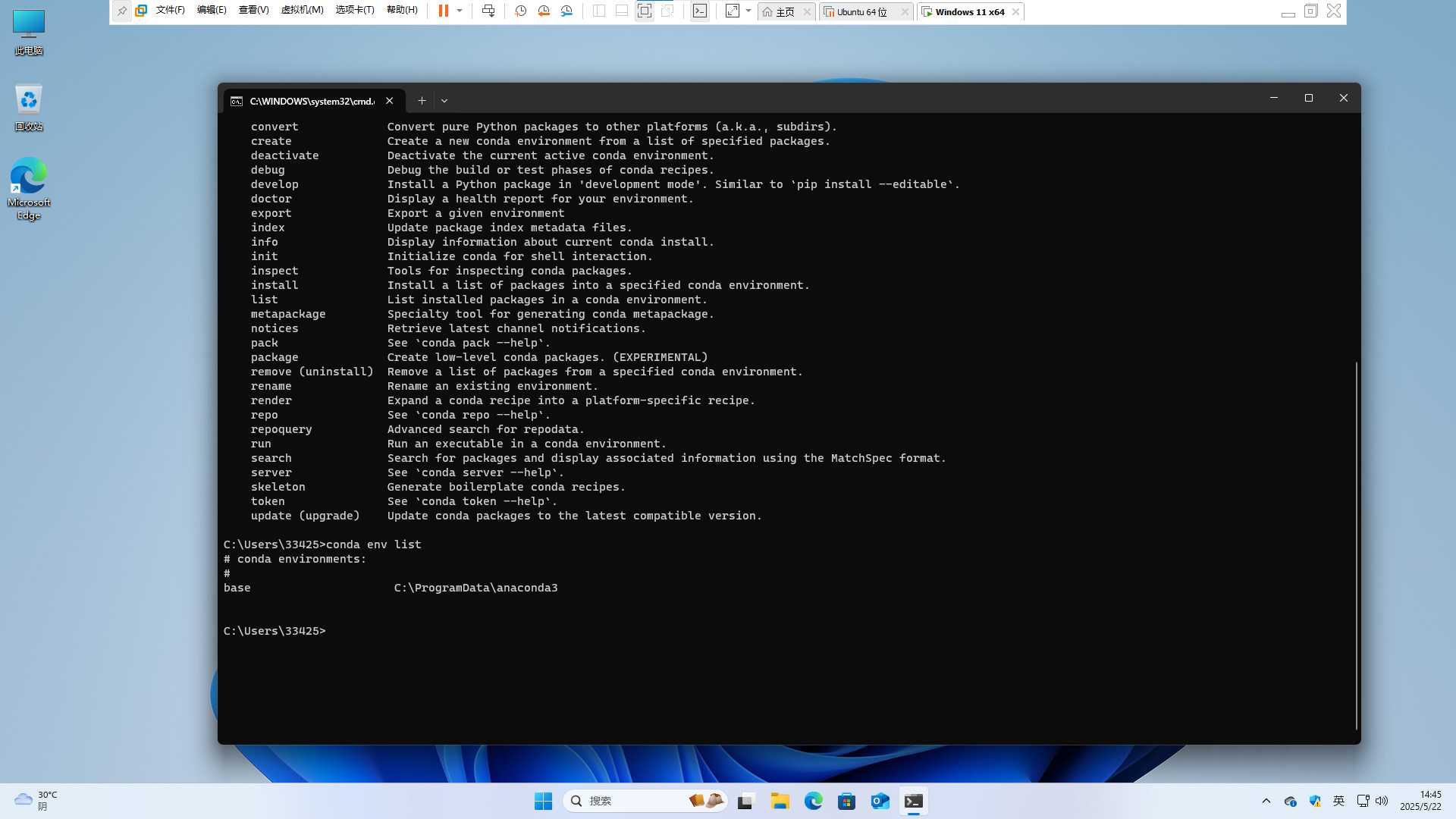Close the cmd.exe terminal tab
This screenshot has height=819, width=1456.
click(x=389, y=101)
